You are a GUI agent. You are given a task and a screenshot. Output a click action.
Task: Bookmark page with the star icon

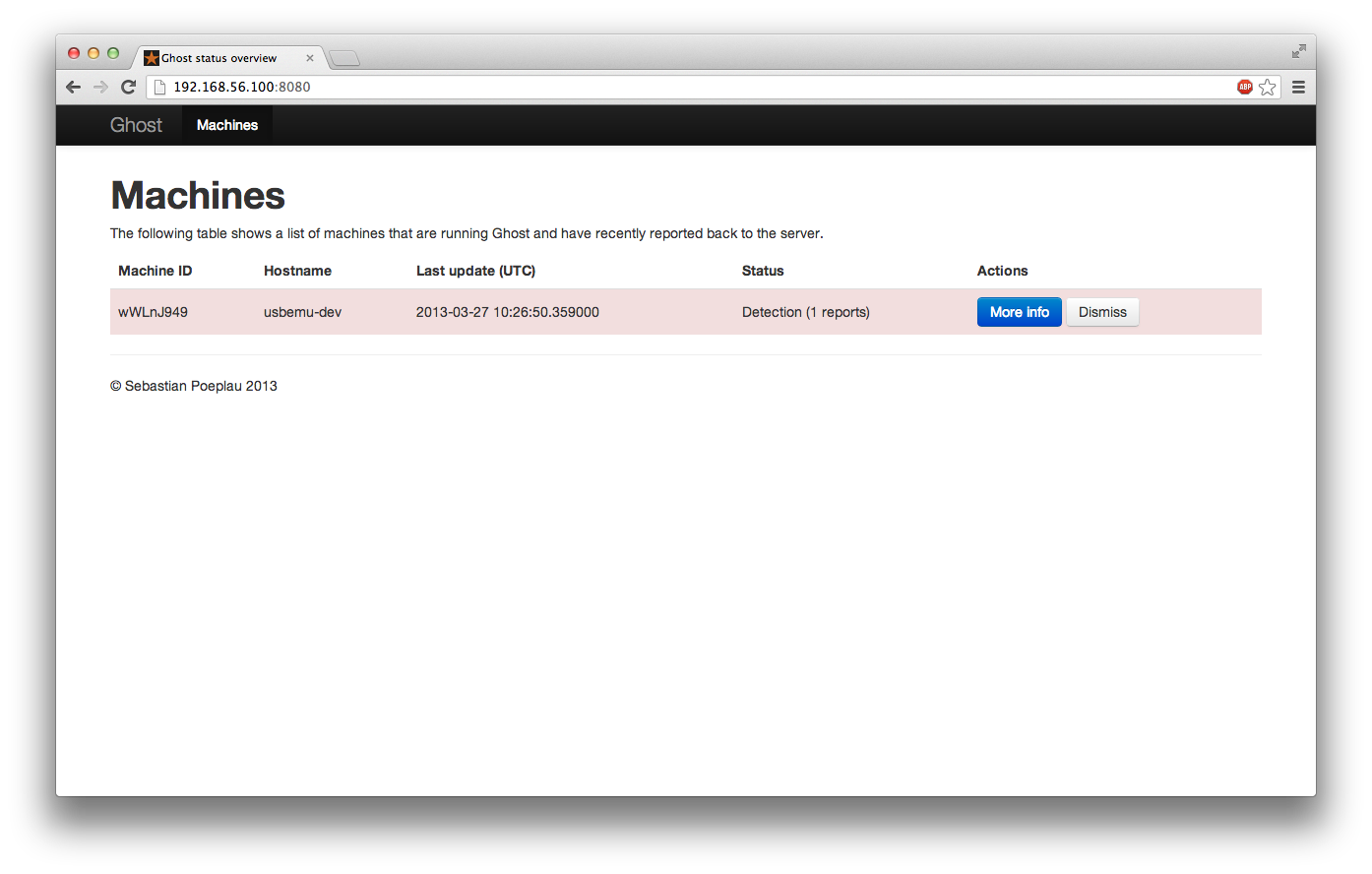(1268, 87)
